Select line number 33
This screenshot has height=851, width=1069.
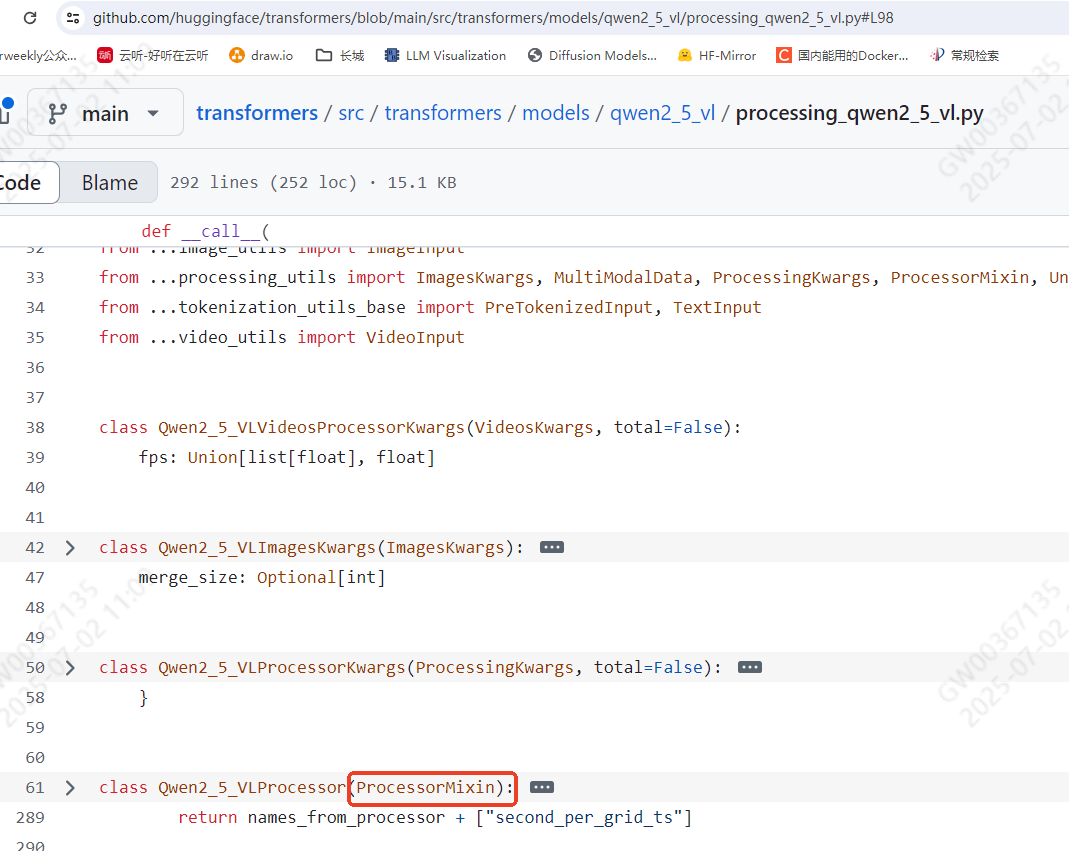[x=35, y=278]
